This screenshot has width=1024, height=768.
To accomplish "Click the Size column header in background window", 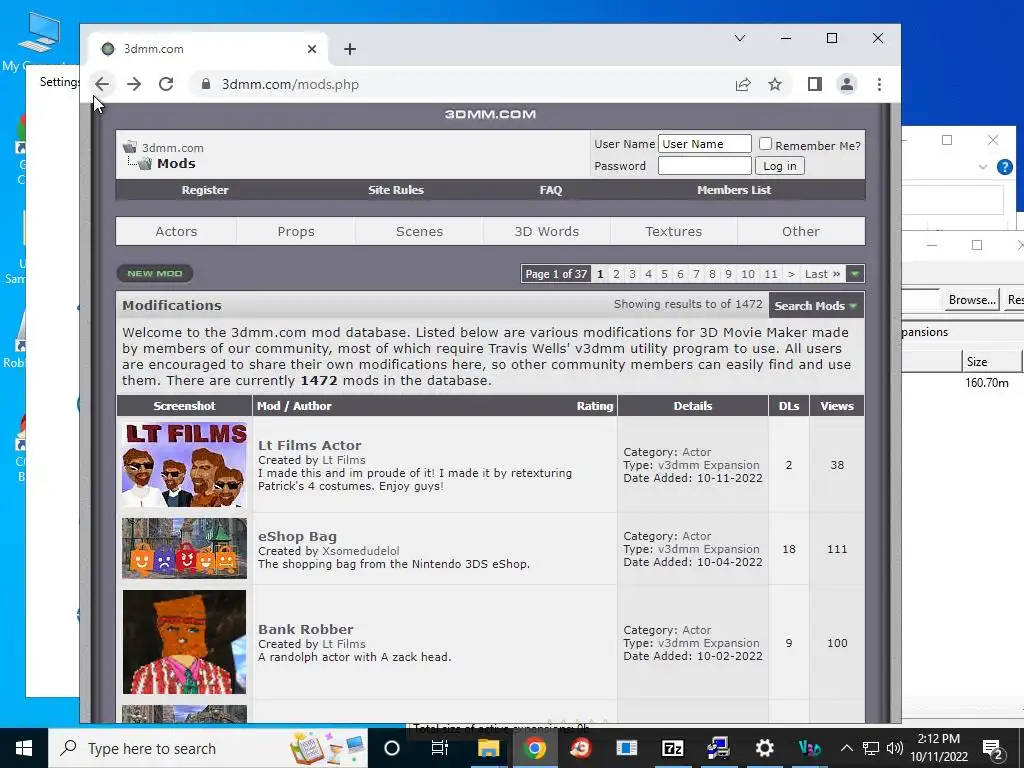I will (991, 361).
